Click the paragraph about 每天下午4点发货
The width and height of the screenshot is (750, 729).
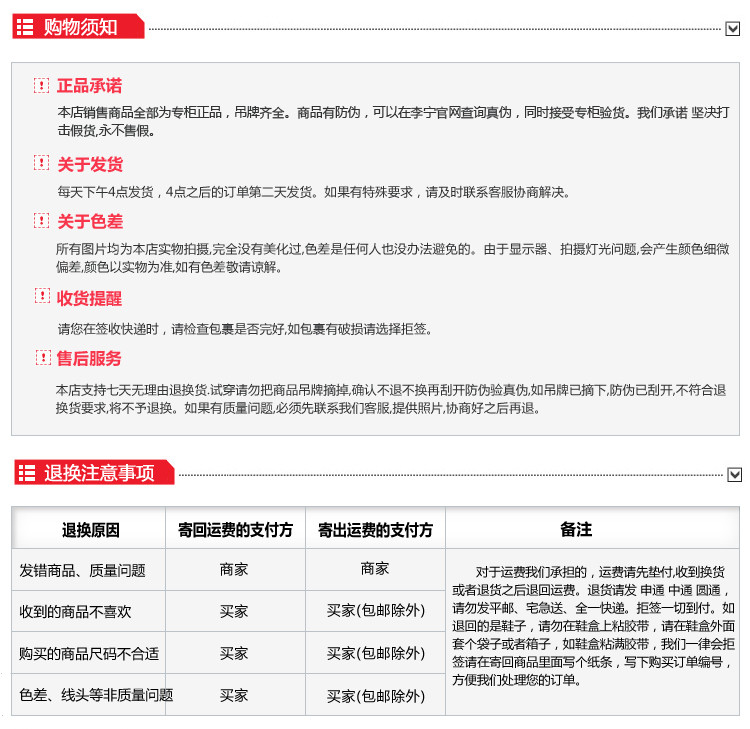coord(314,192)
